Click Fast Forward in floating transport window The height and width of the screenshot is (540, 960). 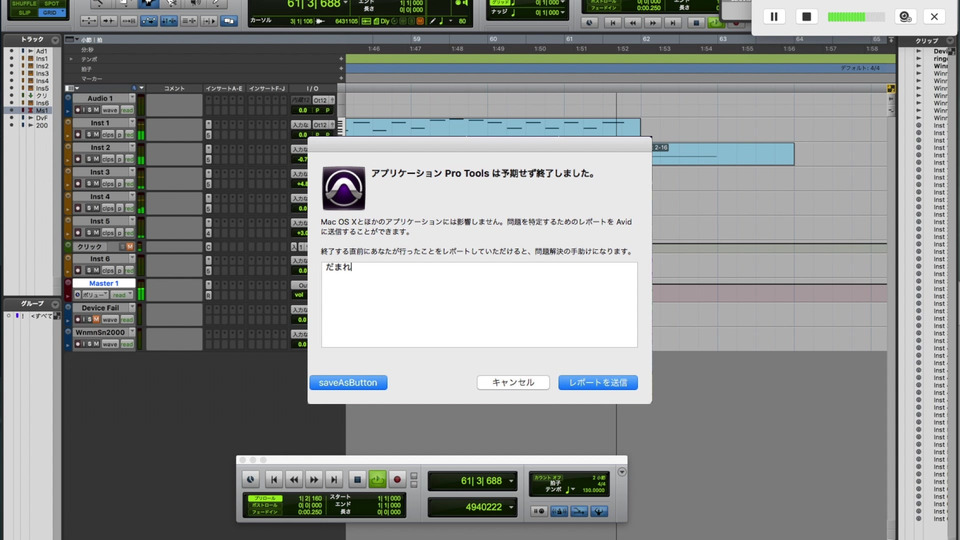314,479
